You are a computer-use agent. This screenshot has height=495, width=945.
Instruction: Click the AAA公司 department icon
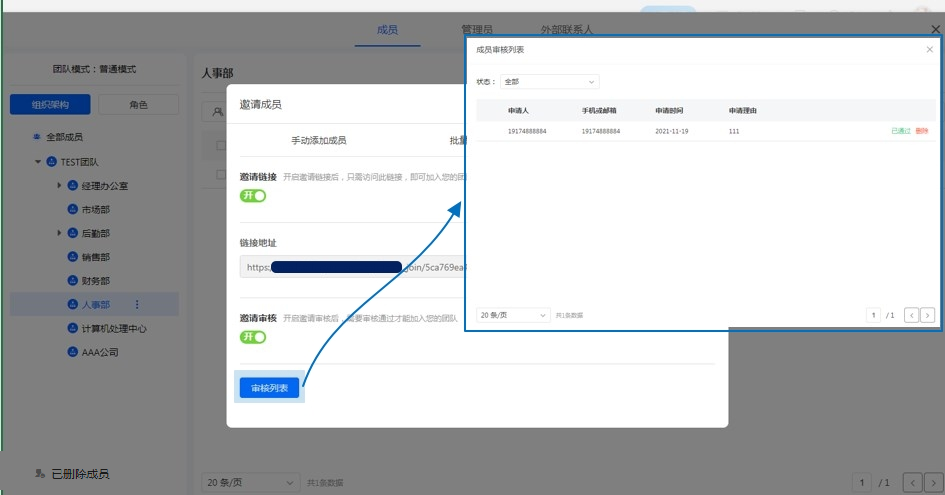[x=72, y=352]
